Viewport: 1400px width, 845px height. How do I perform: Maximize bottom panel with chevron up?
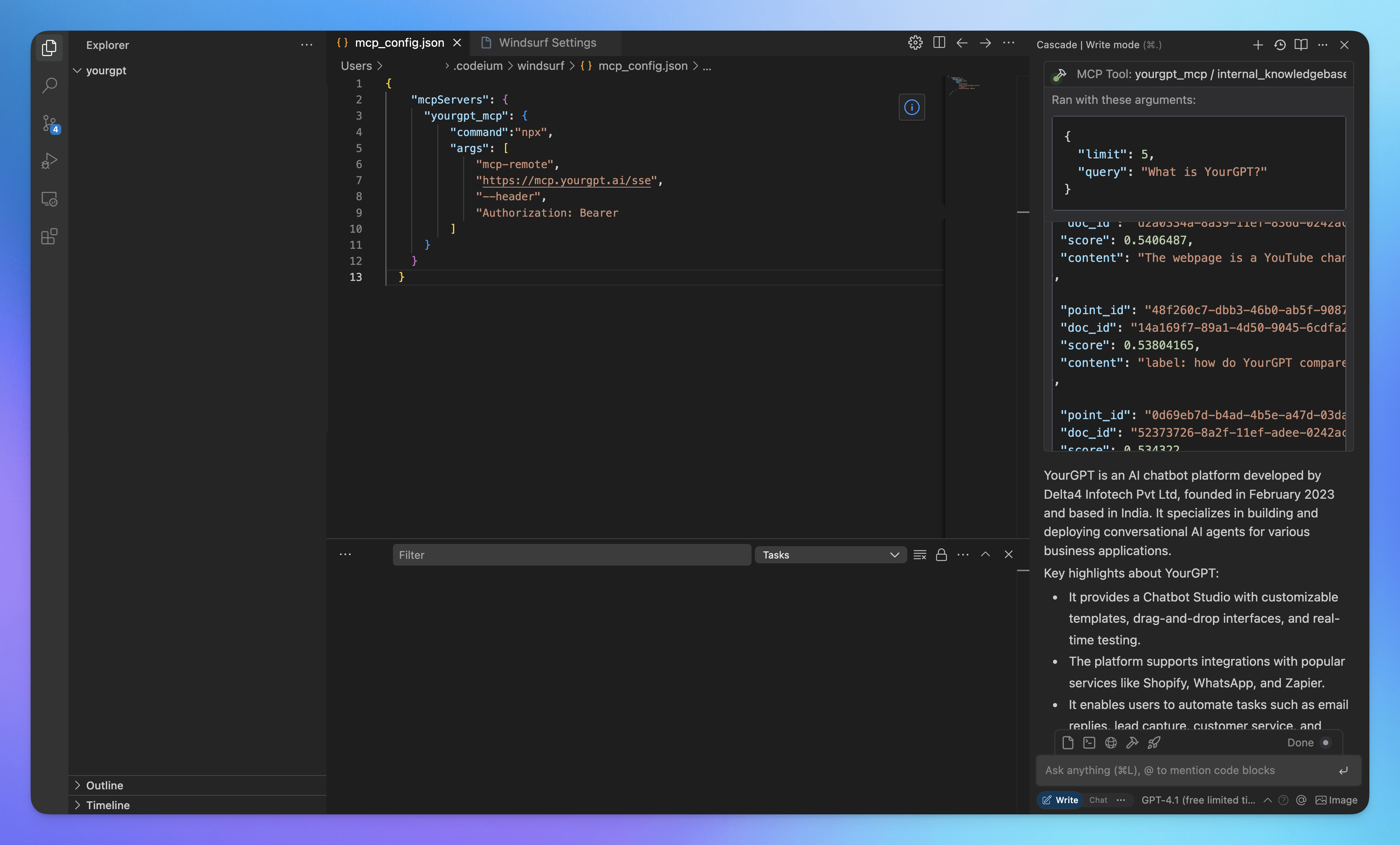(x=985, y=555)
